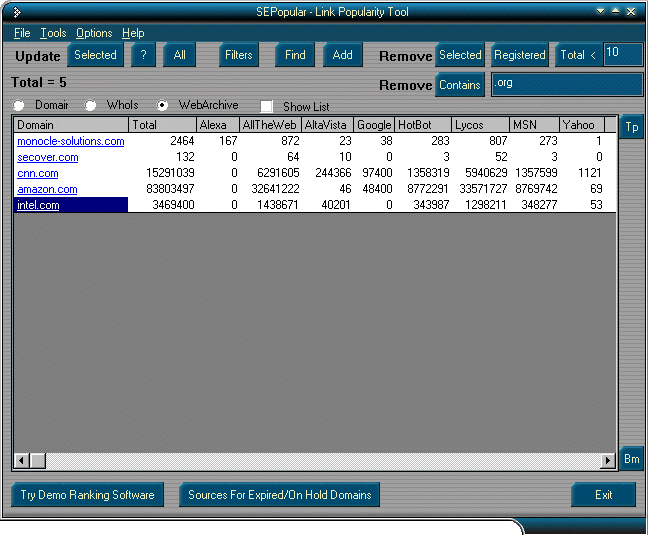Open the Options menu
Screen dimensions: 648x535
pos(94,33)
